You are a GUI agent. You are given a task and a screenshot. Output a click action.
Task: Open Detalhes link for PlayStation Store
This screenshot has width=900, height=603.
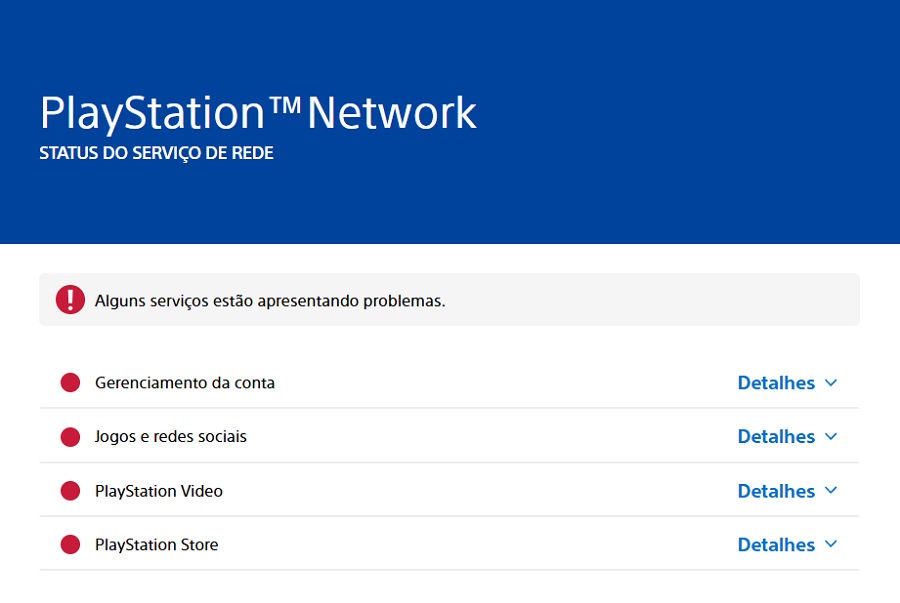(776, 544)
